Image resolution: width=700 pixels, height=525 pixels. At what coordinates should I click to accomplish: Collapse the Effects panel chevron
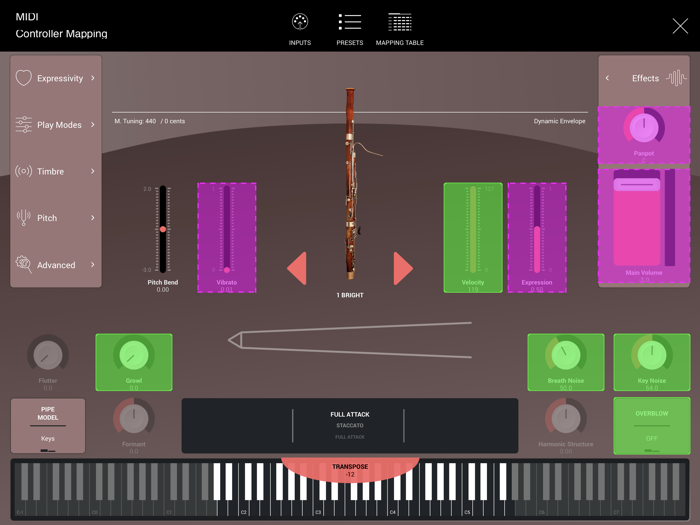607,78
